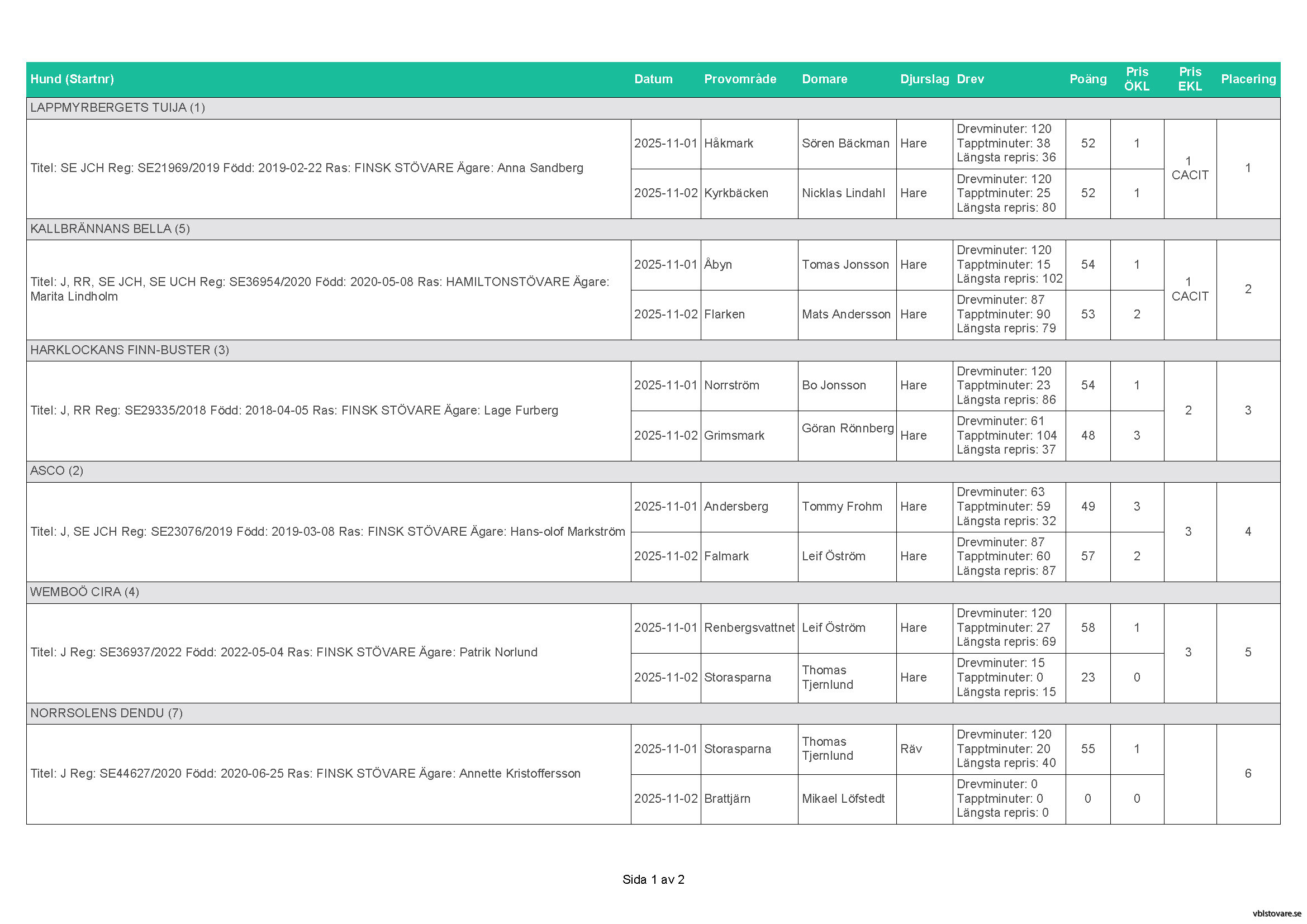Click the Hund (Startnr) column header
Image resolution: width=1307 pixels, height=924 pixels.
(x=72, y=79)
